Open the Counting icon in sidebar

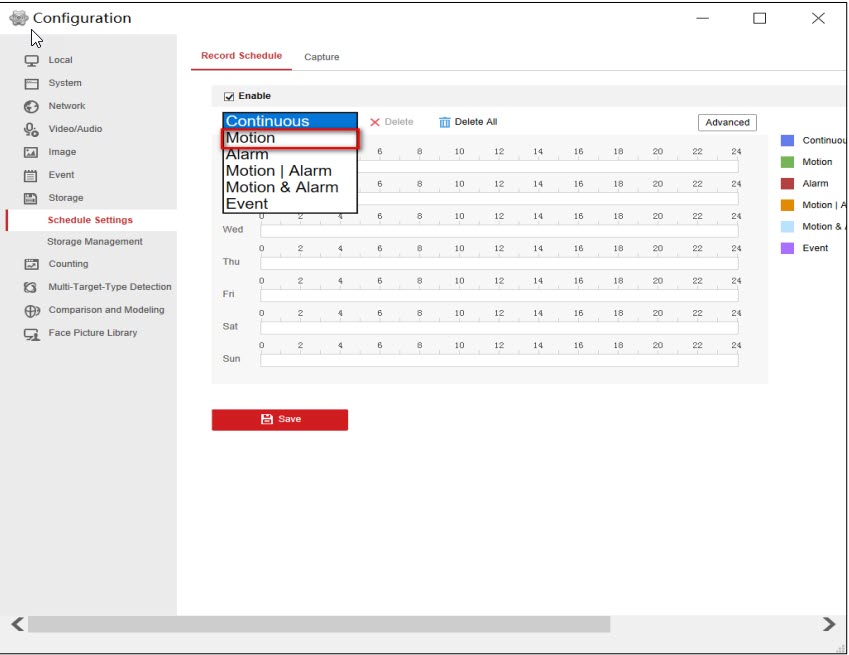pyautogui.click(x=31, y=265)
